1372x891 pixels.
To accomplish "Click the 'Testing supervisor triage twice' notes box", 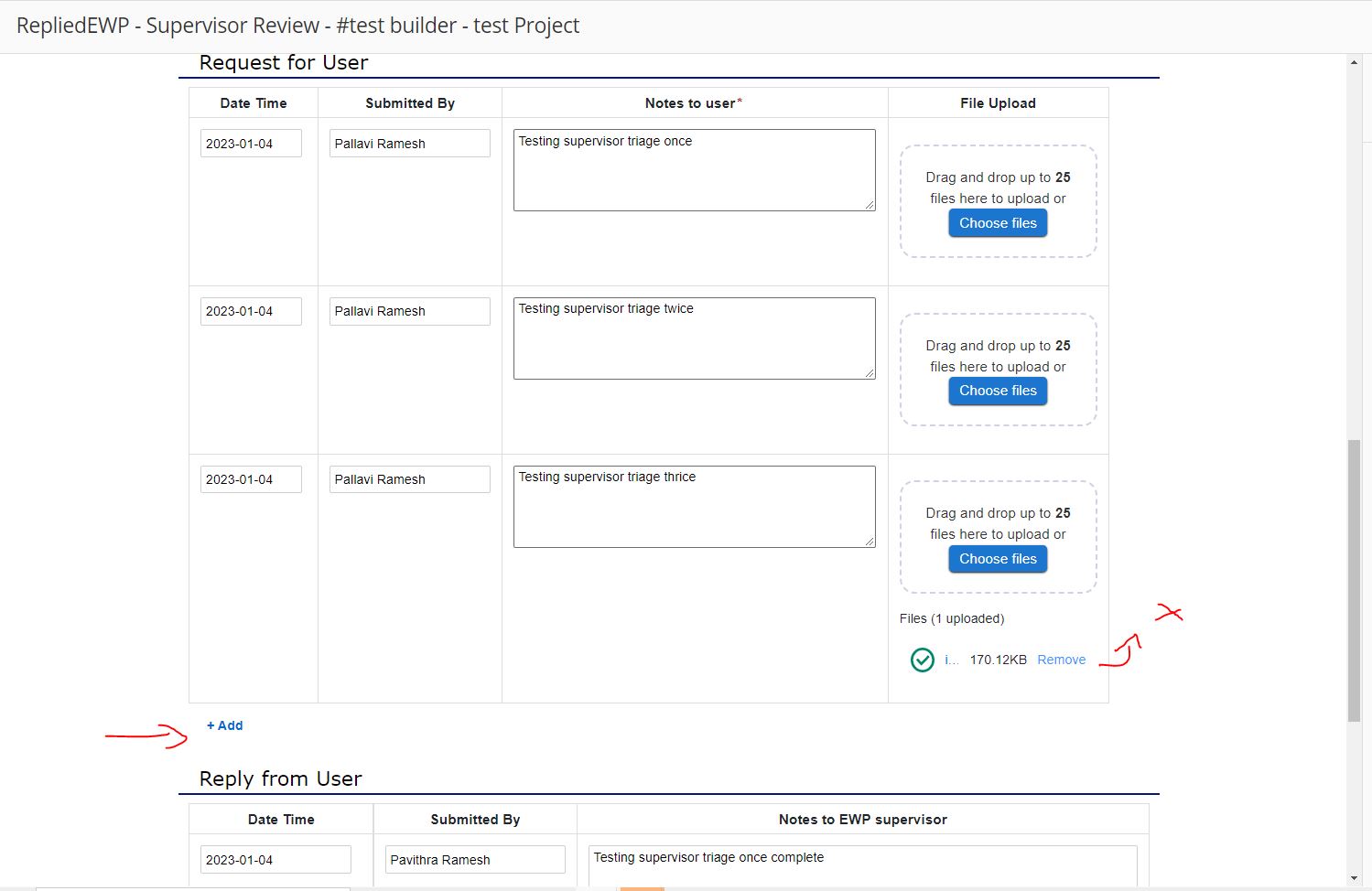I will click(694, 338).
